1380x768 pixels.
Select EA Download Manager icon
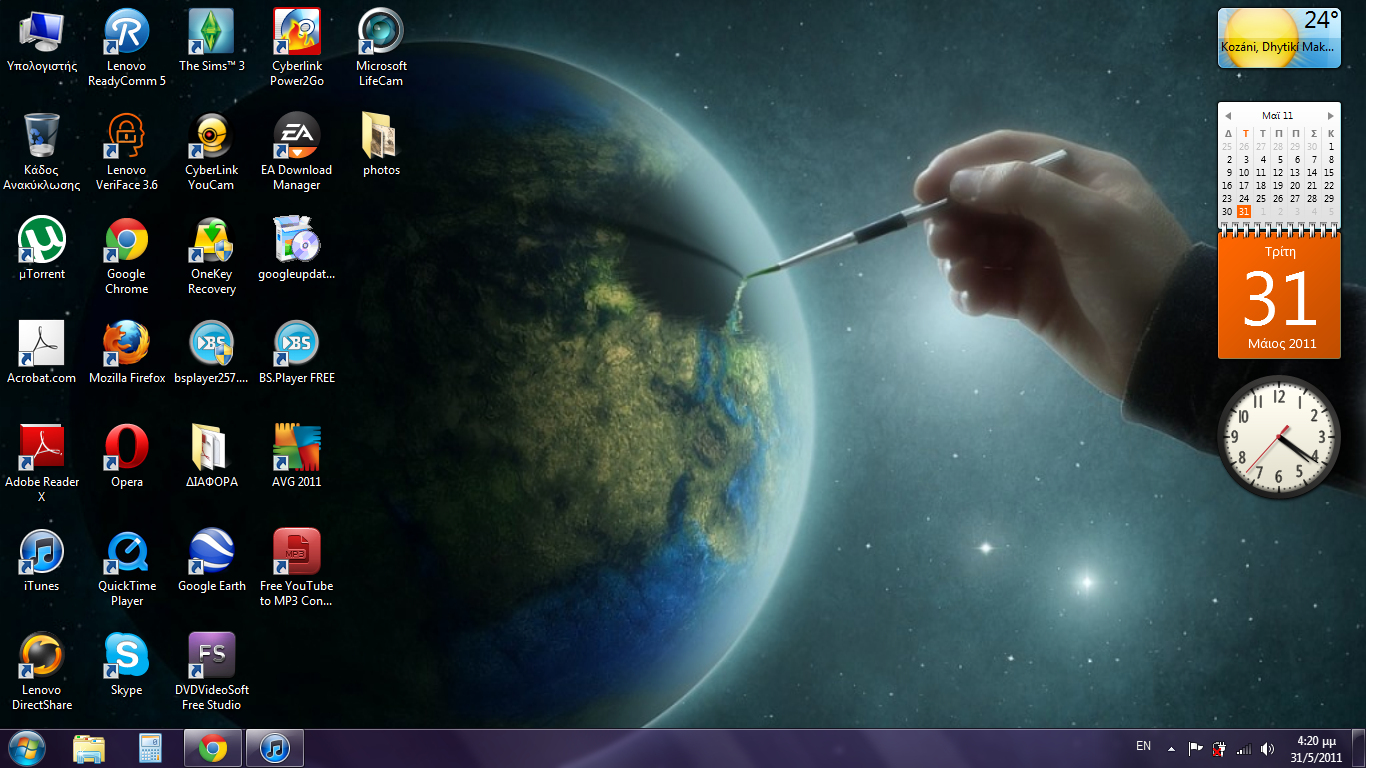click(x=297, y=152)
